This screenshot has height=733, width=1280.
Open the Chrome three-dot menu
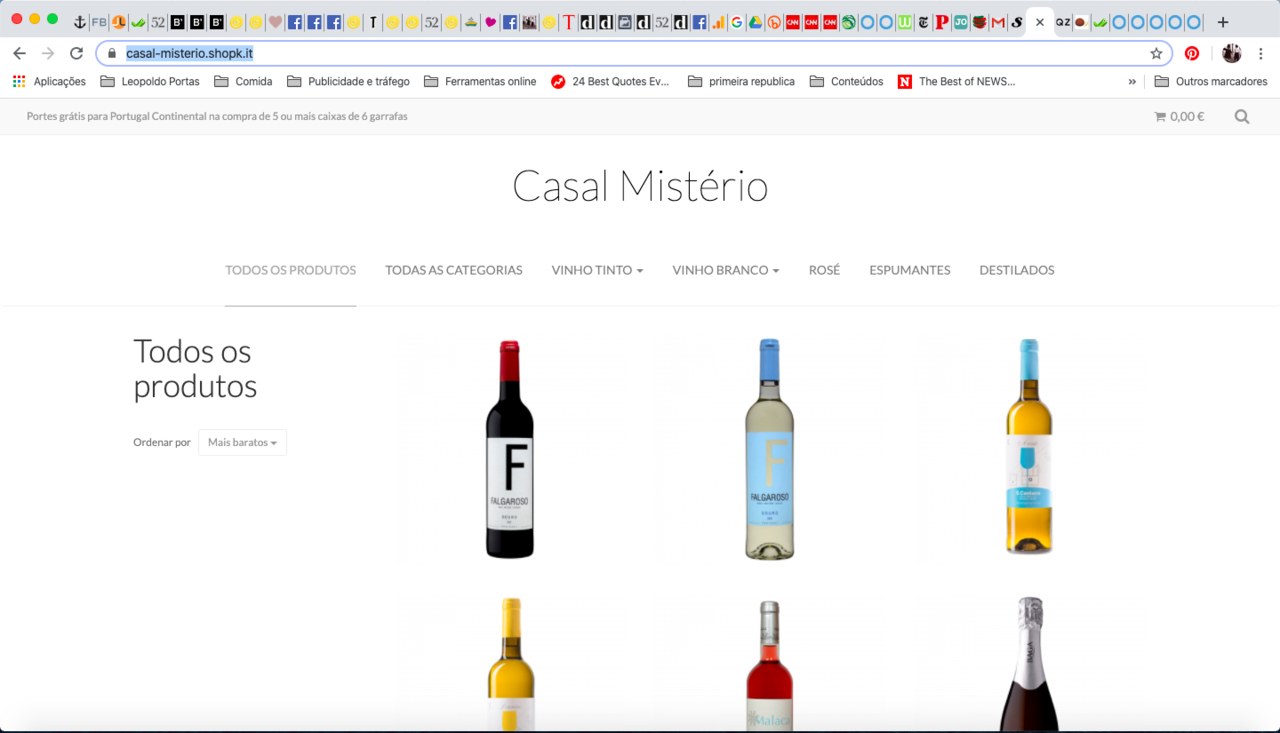[1262, 53]
